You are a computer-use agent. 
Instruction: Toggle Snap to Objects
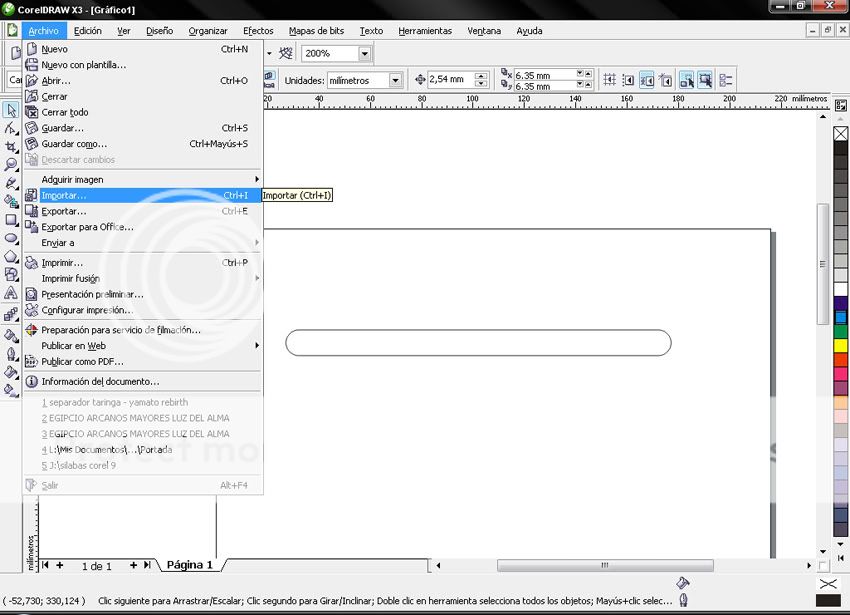647,80
